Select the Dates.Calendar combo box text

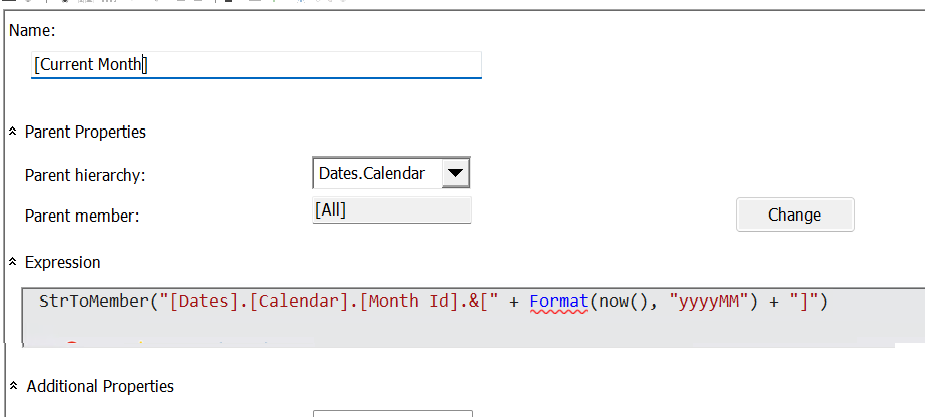[372, 174]
